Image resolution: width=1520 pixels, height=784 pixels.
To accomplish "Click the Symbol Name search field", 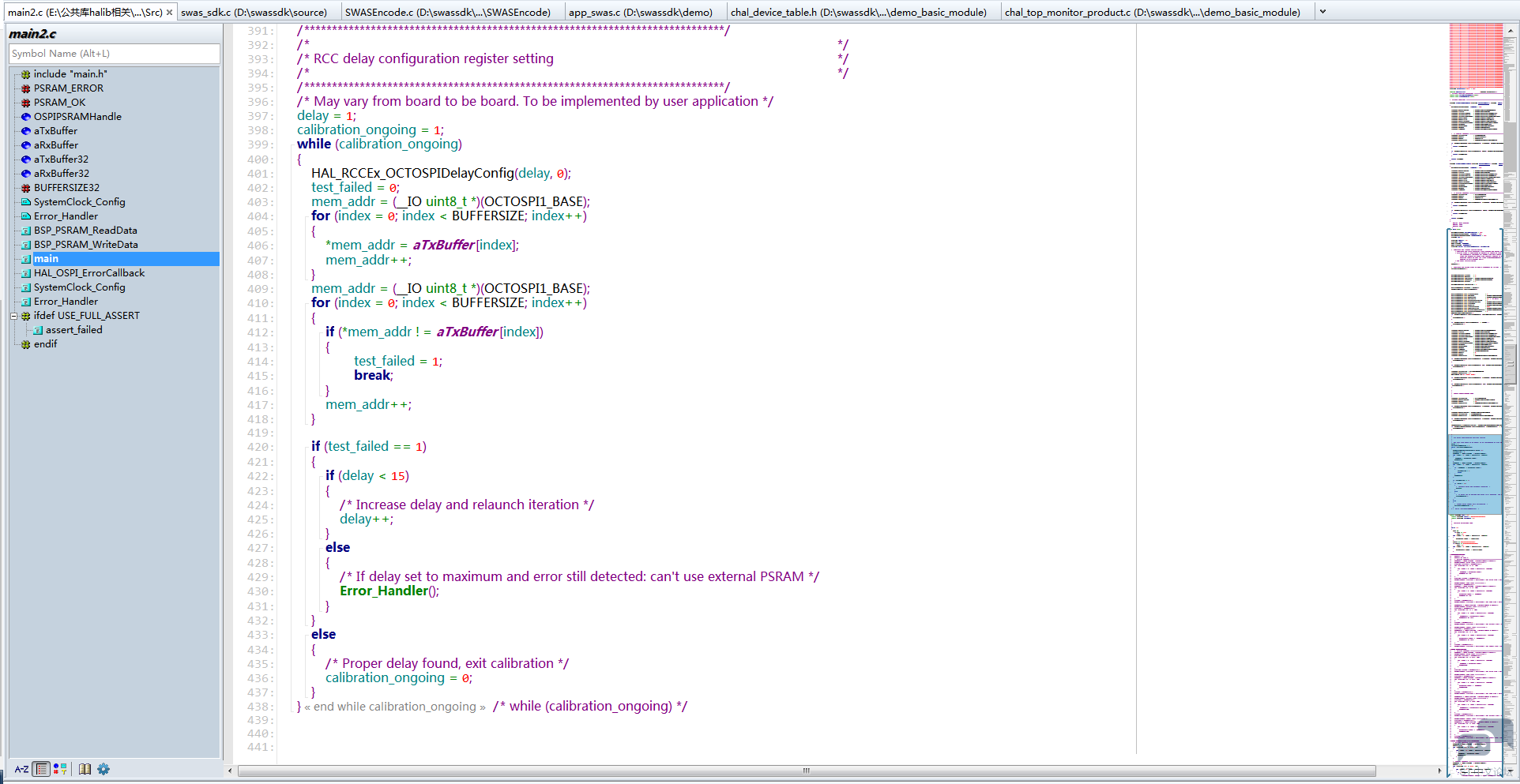I will tap(114, 54).
